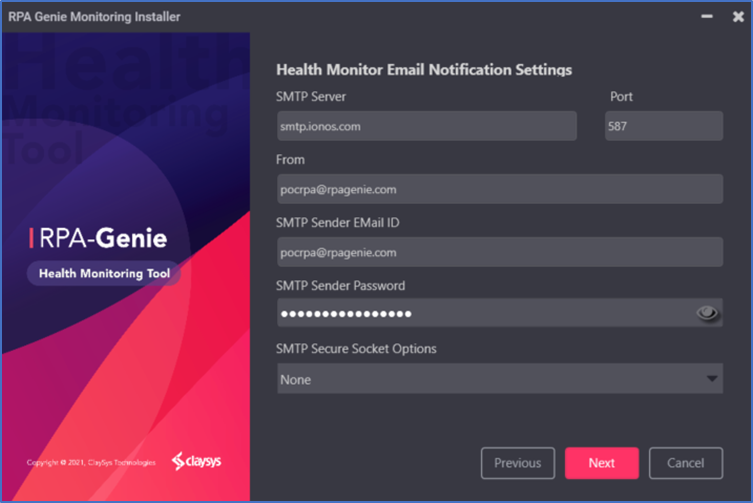Open the None socket option combo box
This screenshot has width=753, height=503.
click(490, 379)
